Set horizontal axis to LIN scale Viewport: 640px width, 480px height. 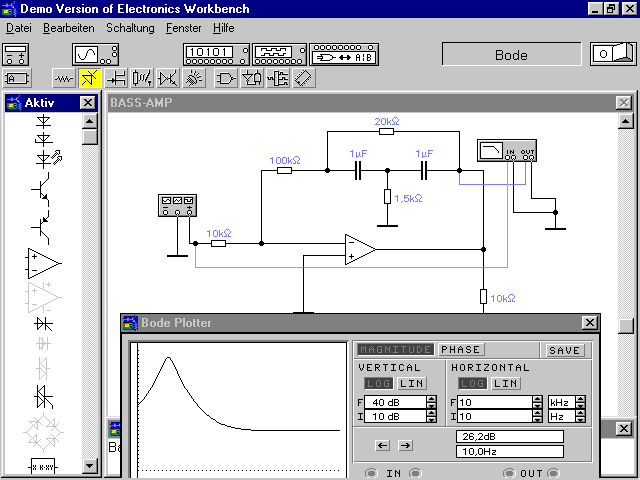point(505,384)
